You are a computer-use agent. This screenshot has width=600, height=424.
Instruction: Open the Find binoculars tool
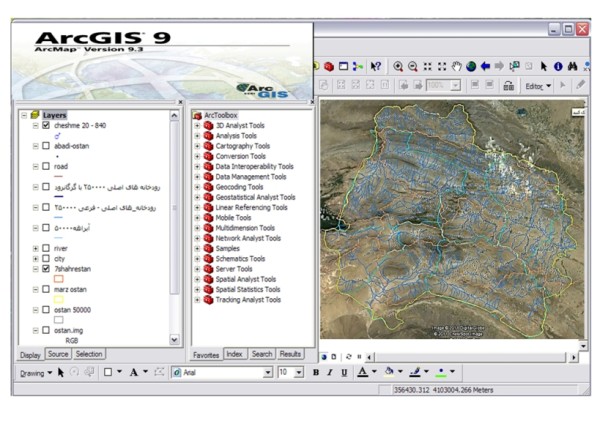(x=573, y=66)
